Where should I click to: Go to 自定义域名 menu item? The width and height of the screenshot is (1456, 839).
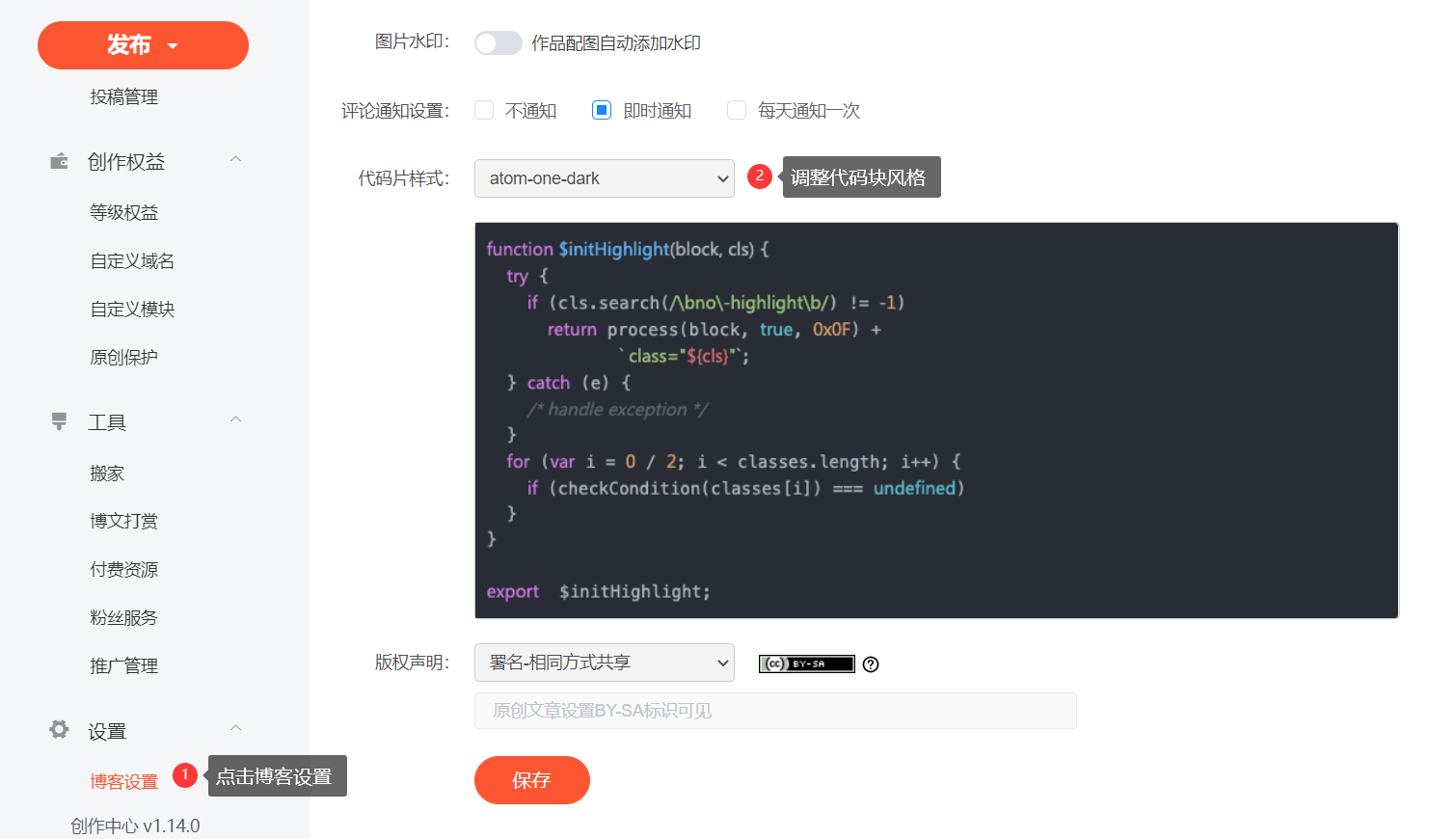pyautogui.click(x=132, y=260)
